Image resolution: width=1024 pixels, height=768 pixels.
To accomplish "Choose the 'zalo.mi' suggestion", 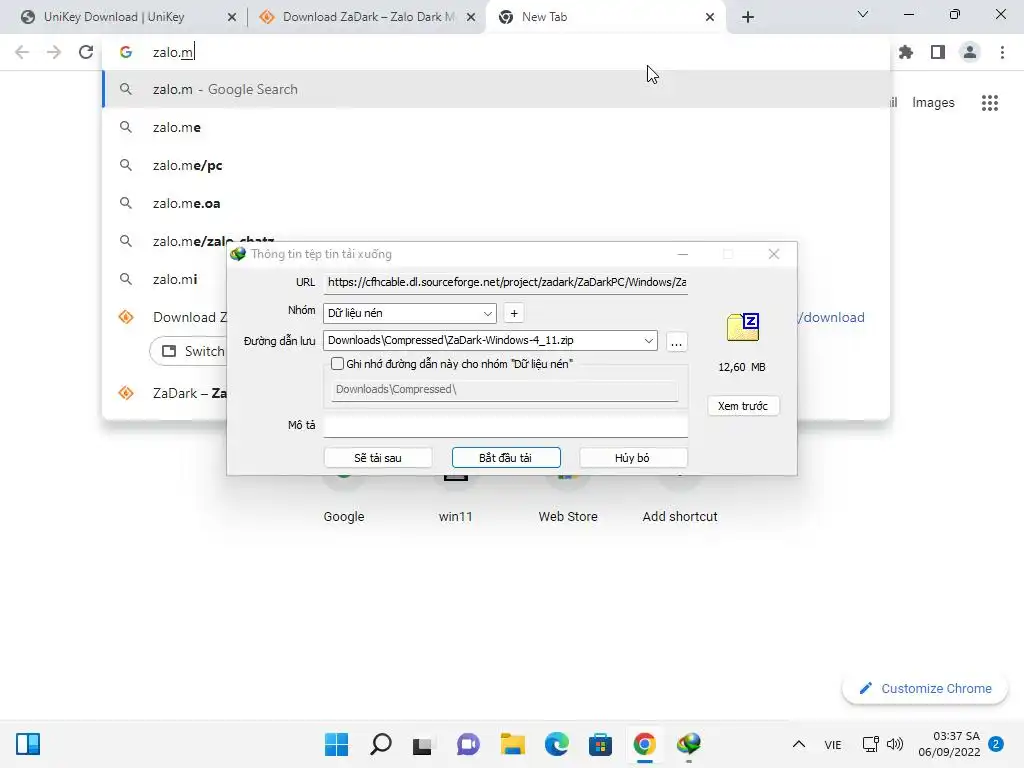I will tap(165, 280).
